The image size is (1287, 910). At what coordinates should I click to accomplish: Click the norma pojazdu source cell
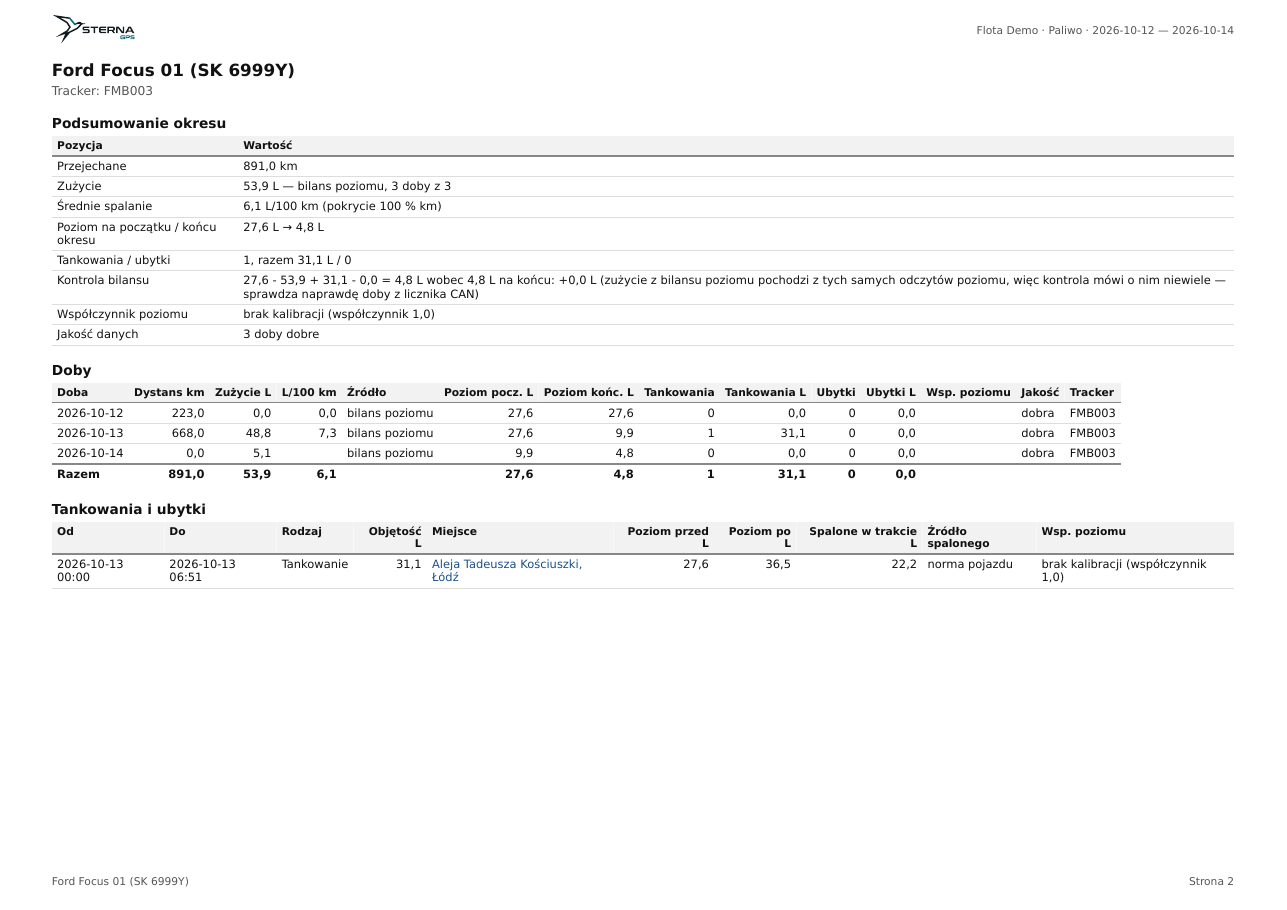pyautogui.click(x=970, y=564)
